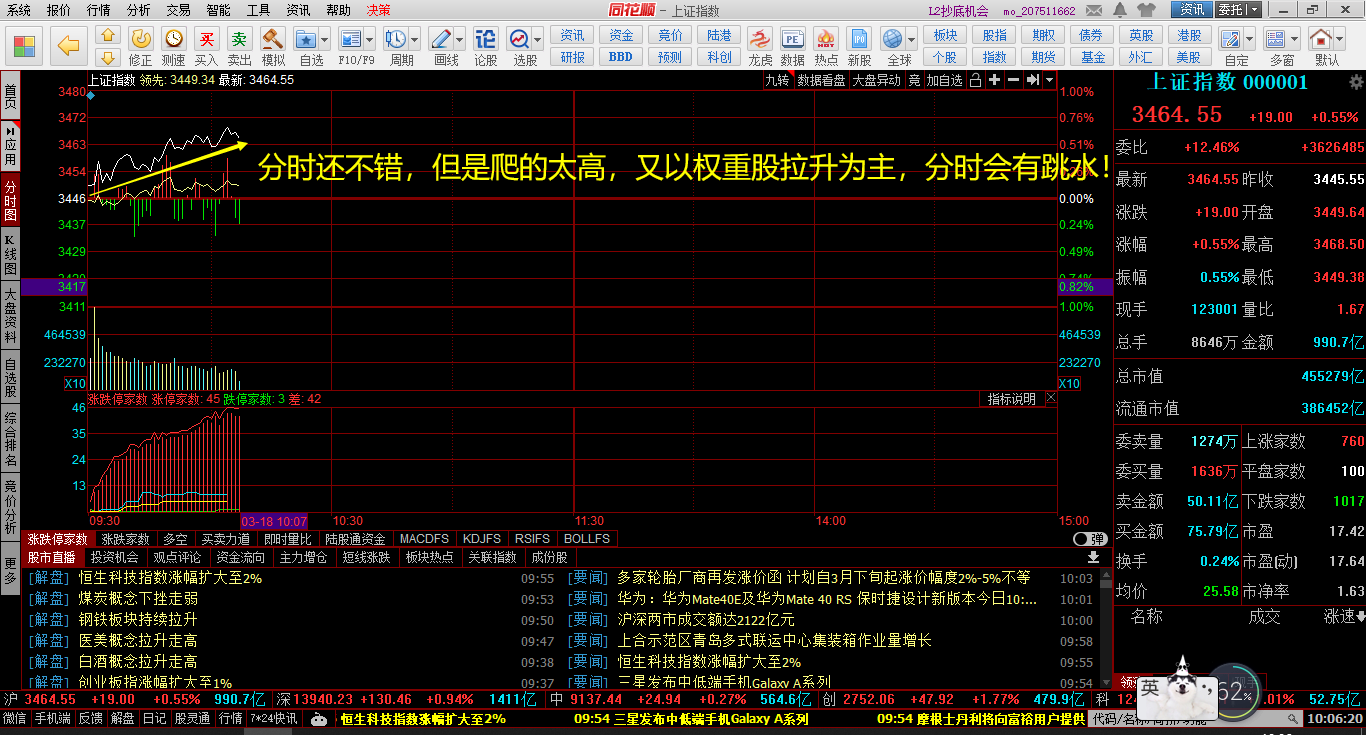
Task: Open the 自选 star folder icon
Action: tap(305, 39)
